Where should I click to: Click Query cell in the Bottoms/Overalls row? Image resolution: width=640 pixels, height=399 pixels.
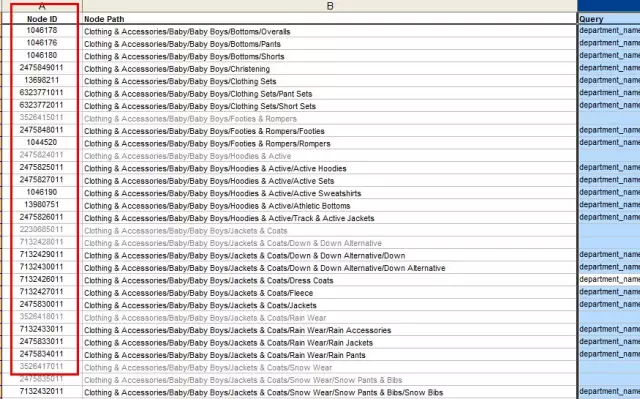pyautogui.click(x=609, y=31)
